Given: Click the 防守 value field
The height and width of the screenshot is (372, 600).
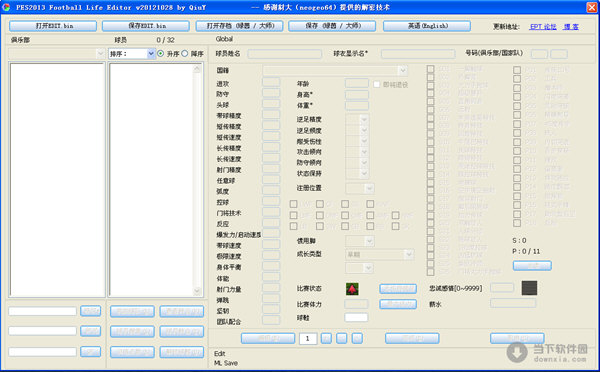Looking at the screenshot, I should pyautogui.click(x=271, y=93).
